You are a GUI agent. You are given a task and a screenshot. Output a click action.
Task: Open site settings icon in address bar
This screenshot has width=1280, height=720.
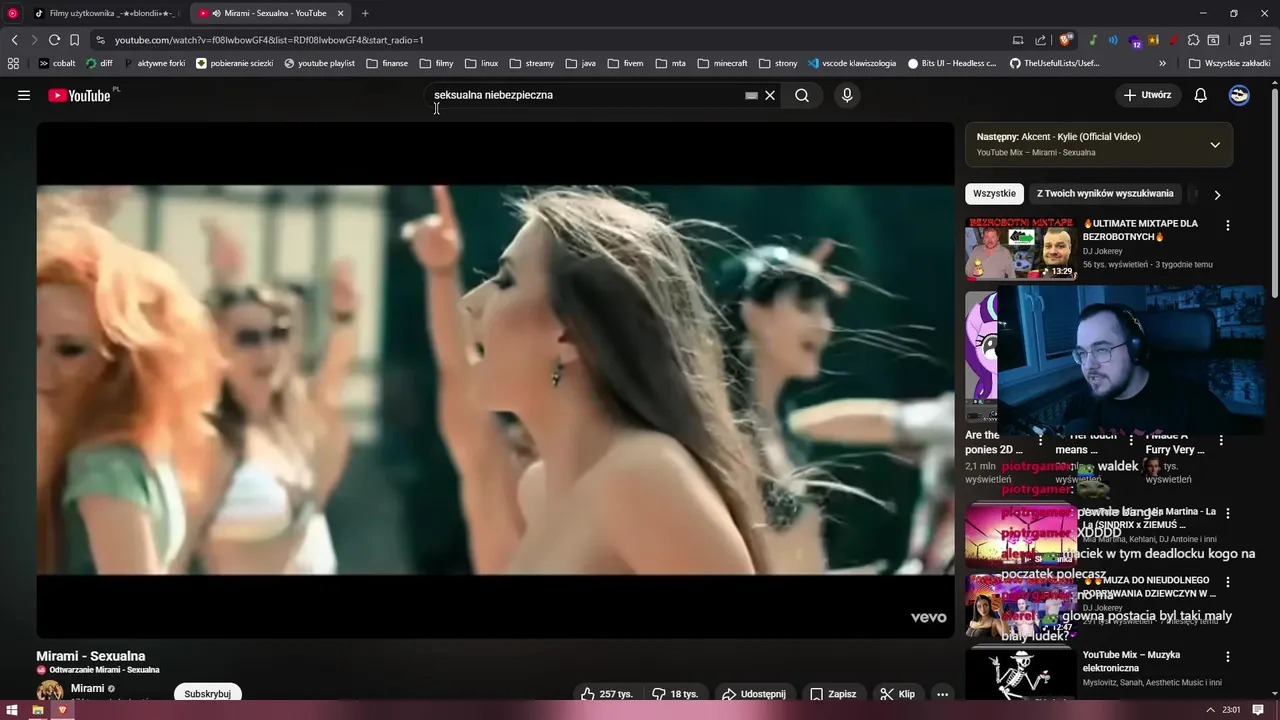pyautogui.click(x=100, y=40)
